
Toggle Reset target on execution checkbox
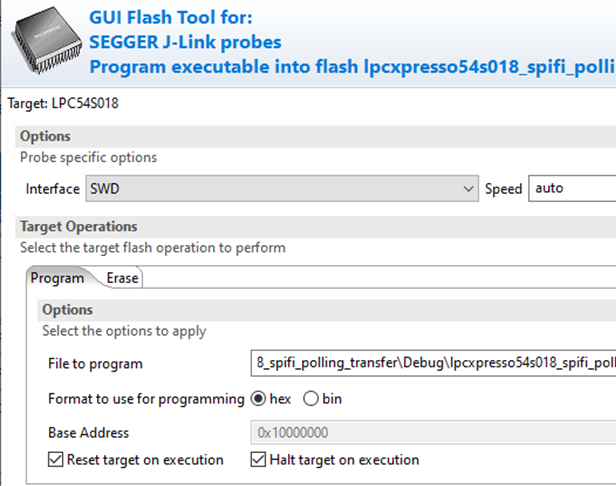[56, 460]
